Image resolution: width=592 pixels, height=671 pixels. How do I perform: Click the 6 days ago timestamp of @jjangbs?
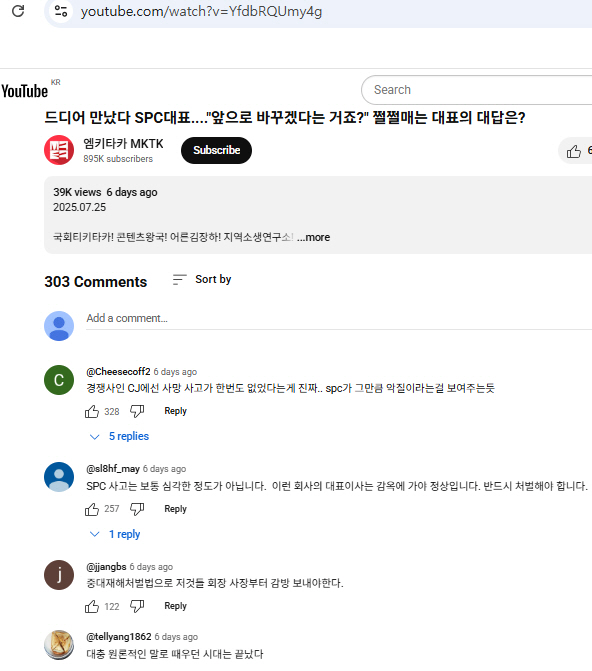[x=151, y=567]
